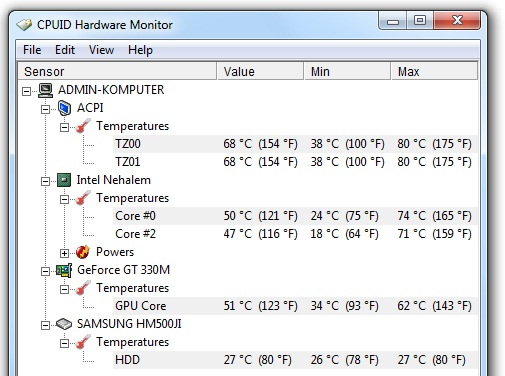Click the Max column header
The width and height of the screenshot is (505, 376).
(x=434, y=71)
